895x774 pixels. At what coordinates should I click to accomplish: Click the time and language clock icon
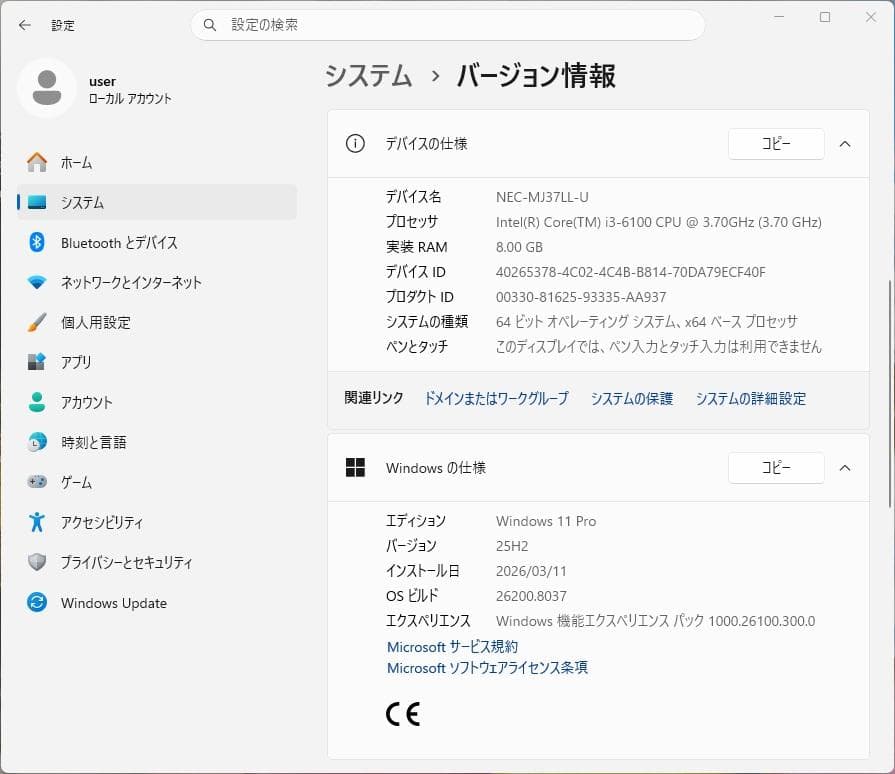pyautogui.click(x=37, y=442)
